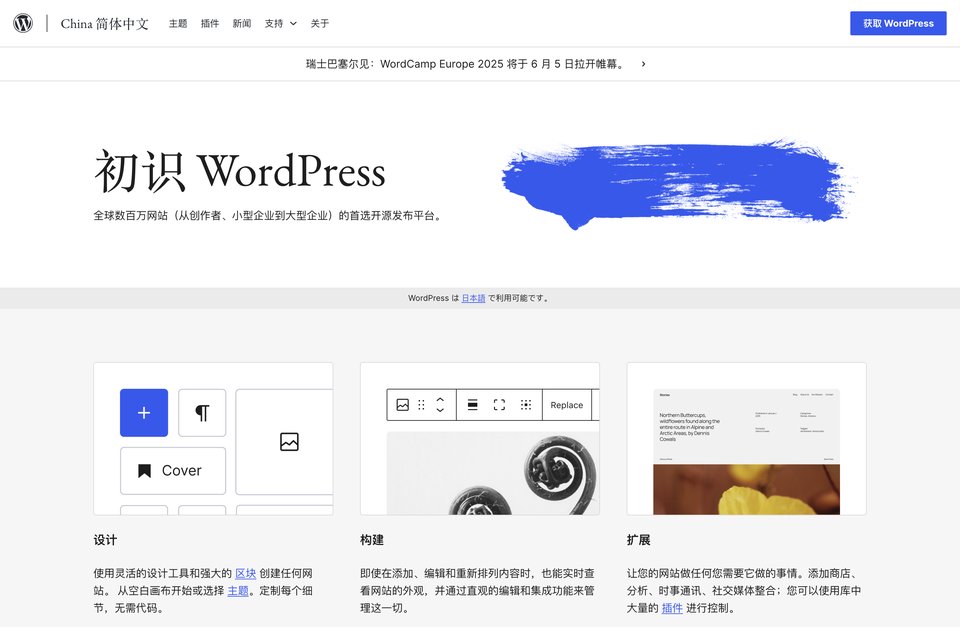Select the 新闻 menu item

242,23
